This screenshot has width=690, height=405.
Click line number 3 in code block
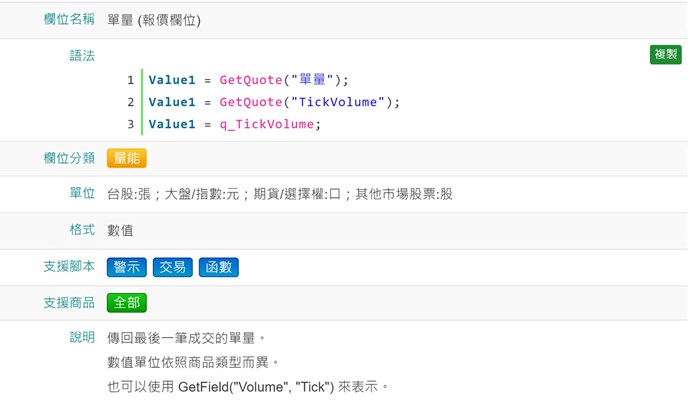[130, 124]
